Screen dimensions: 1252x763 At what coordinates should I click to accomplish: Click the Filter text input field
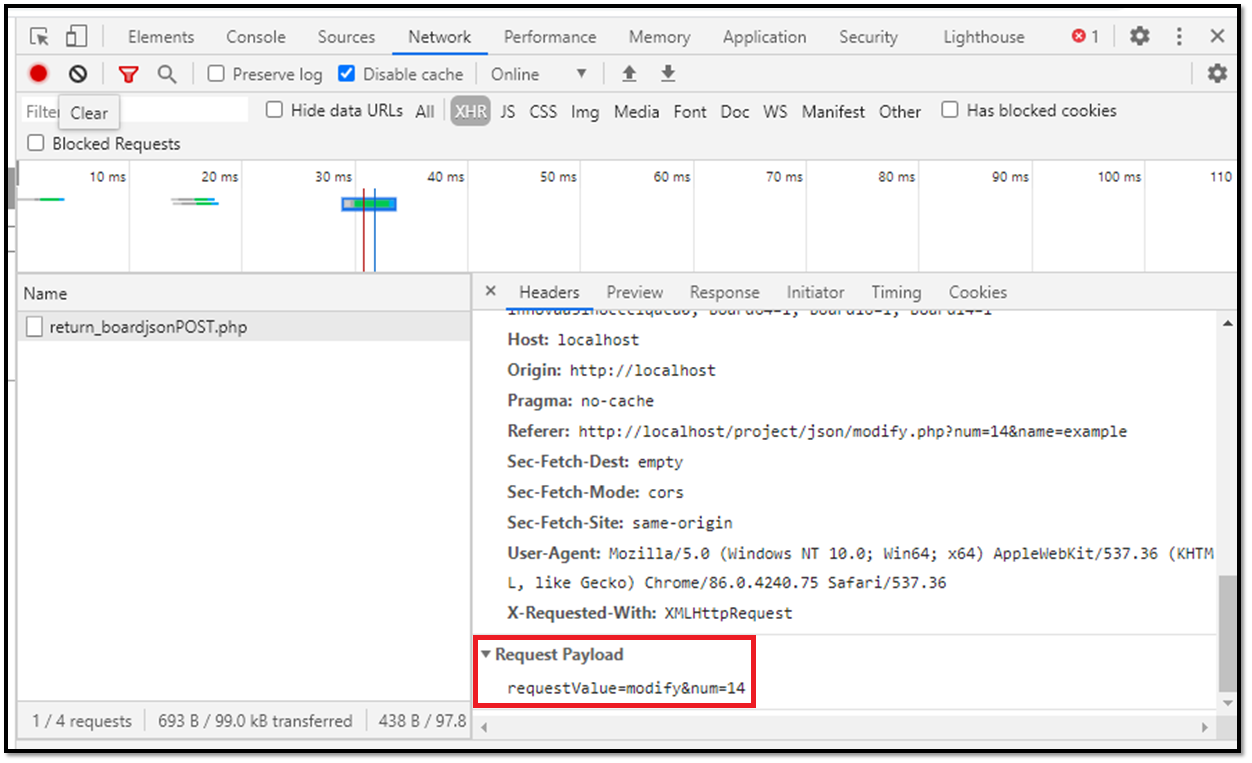(136, 111)
